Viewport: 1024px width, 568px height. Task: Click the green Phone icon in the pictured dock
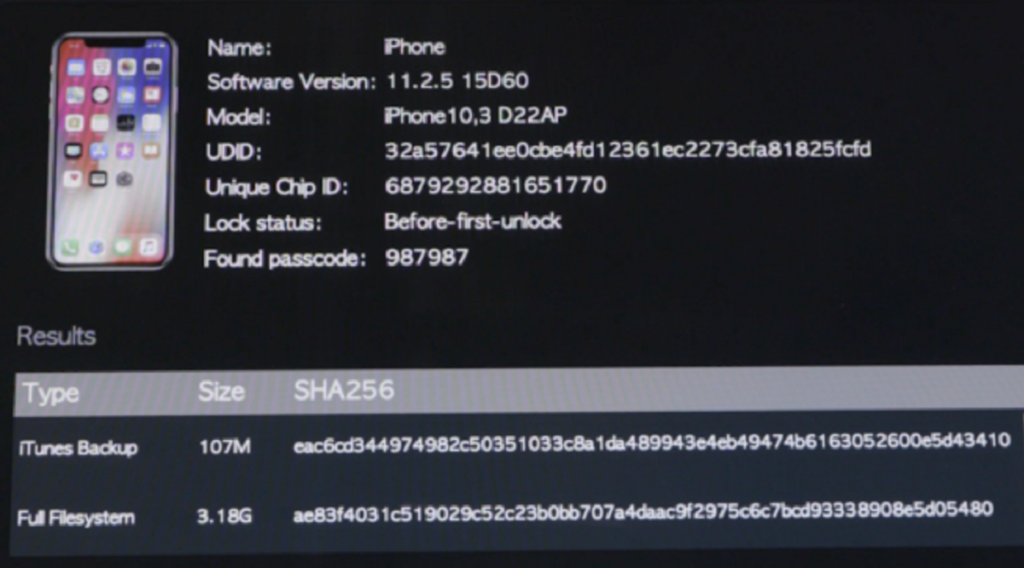71,247
